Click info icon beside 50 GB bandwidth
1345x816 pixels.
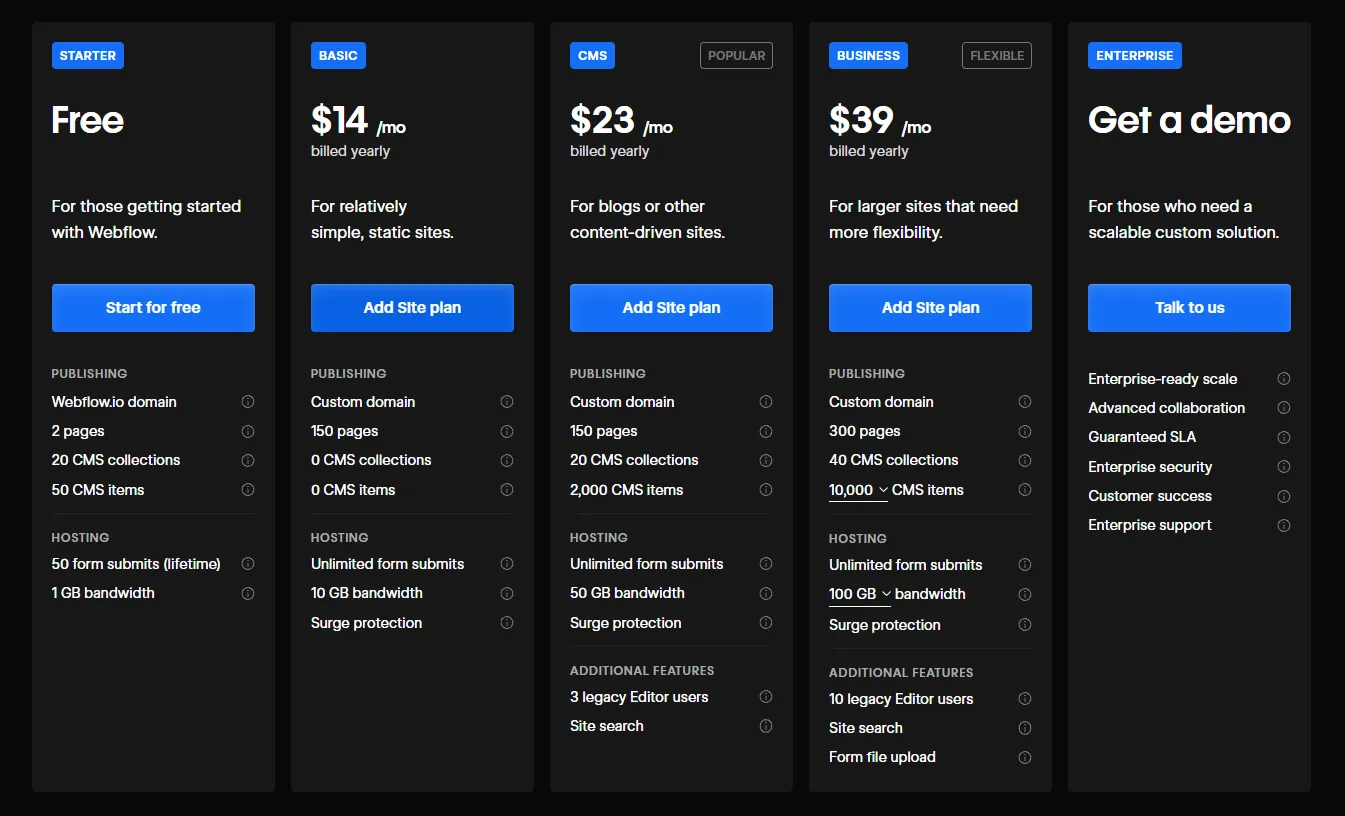[x=766, y=593]
